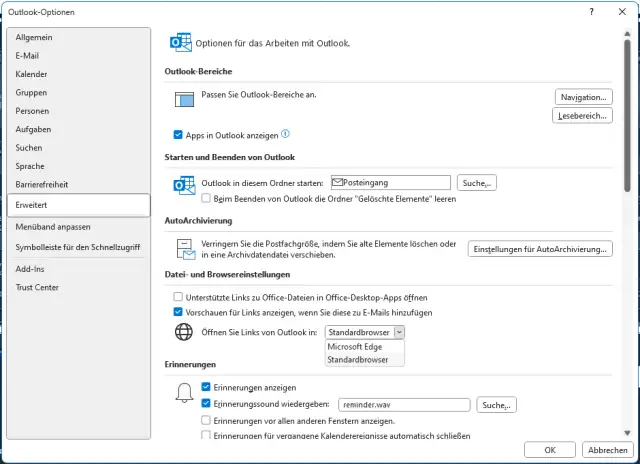Click the Outlook options header icon
Screen dimensions: 640x464
pos(181,43)
